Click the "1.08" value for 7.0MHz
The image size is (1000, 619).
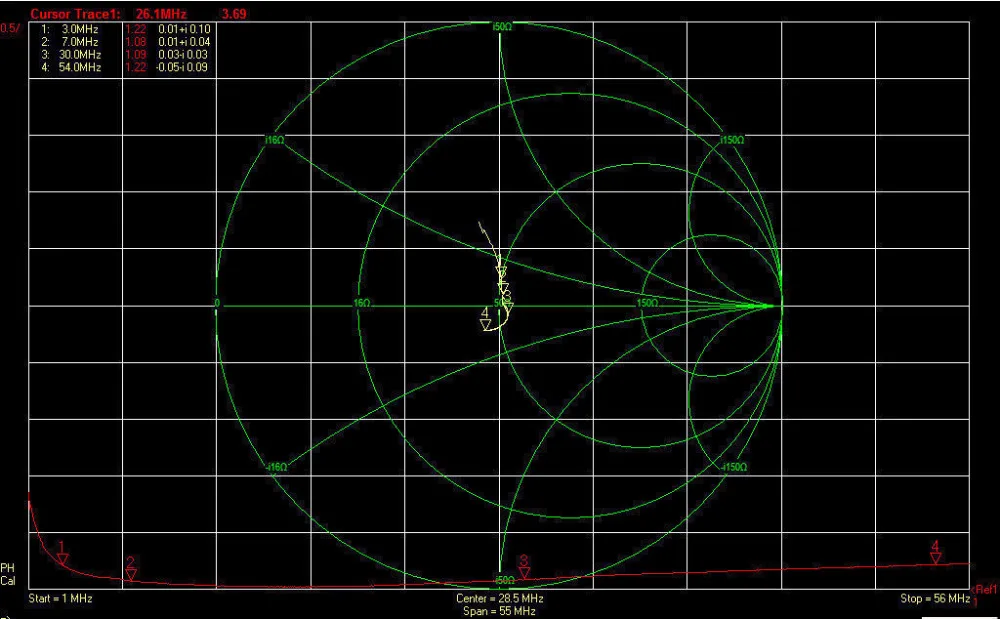[136, 41]
